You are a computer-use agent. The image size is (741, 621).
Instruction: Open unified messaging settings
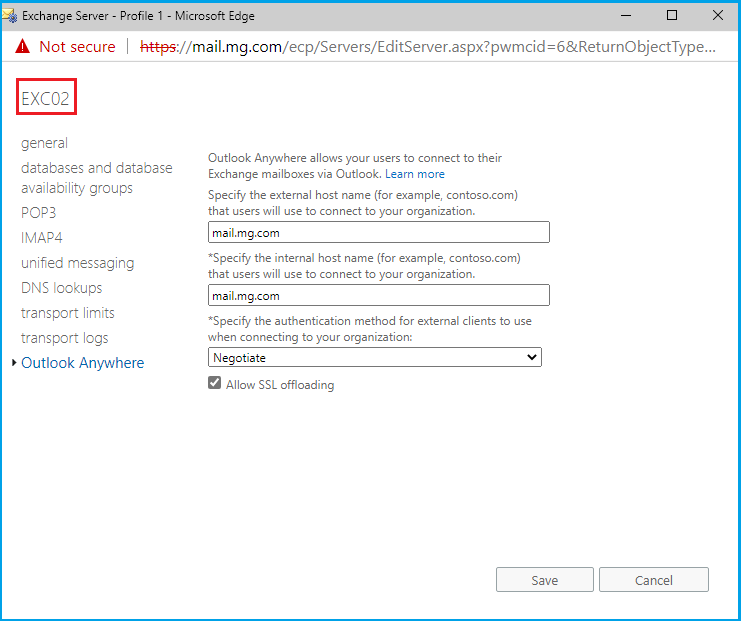tap(77, 263)
